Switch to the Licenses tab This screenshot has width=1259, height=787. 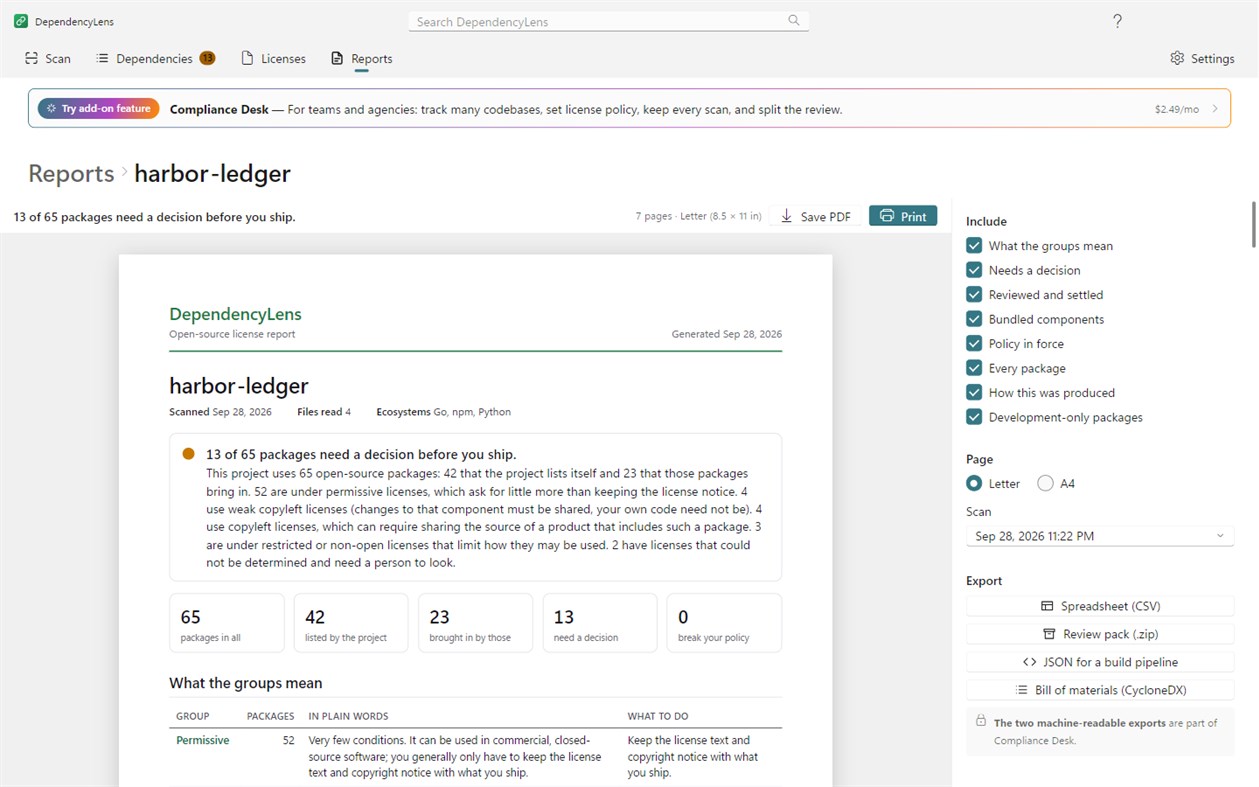click(274, 58)
